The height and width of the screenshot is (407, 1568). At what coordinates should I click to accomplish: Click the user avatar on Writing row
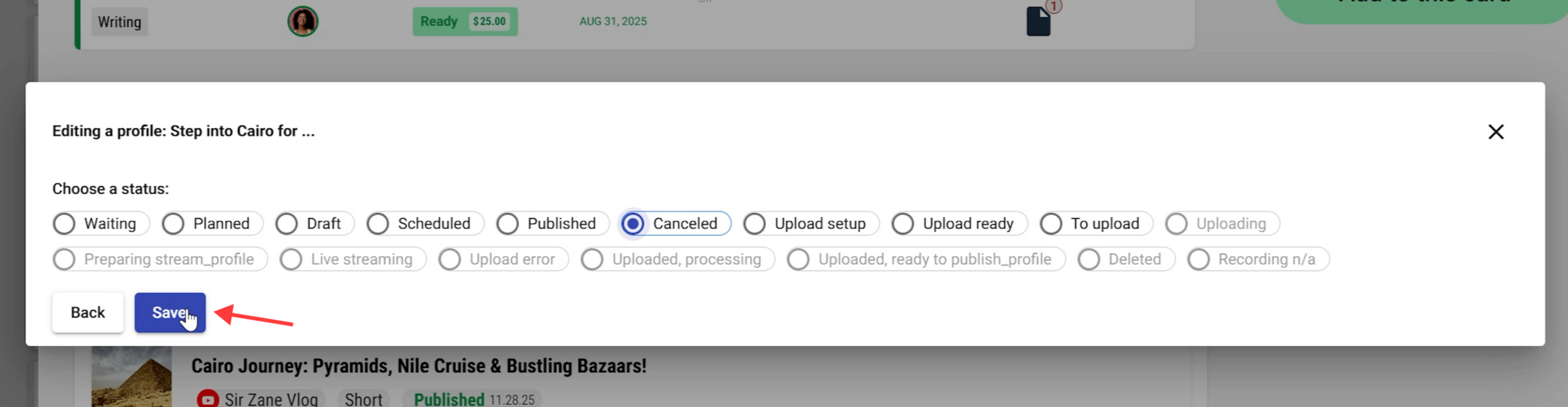[x=303, y=21]
